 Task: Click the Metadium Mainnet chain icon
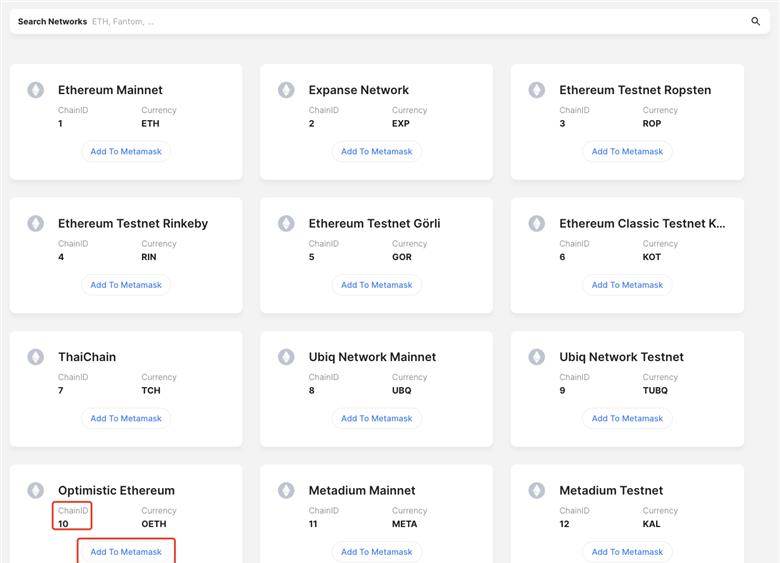pyautogui.click(x=286, y=490)
